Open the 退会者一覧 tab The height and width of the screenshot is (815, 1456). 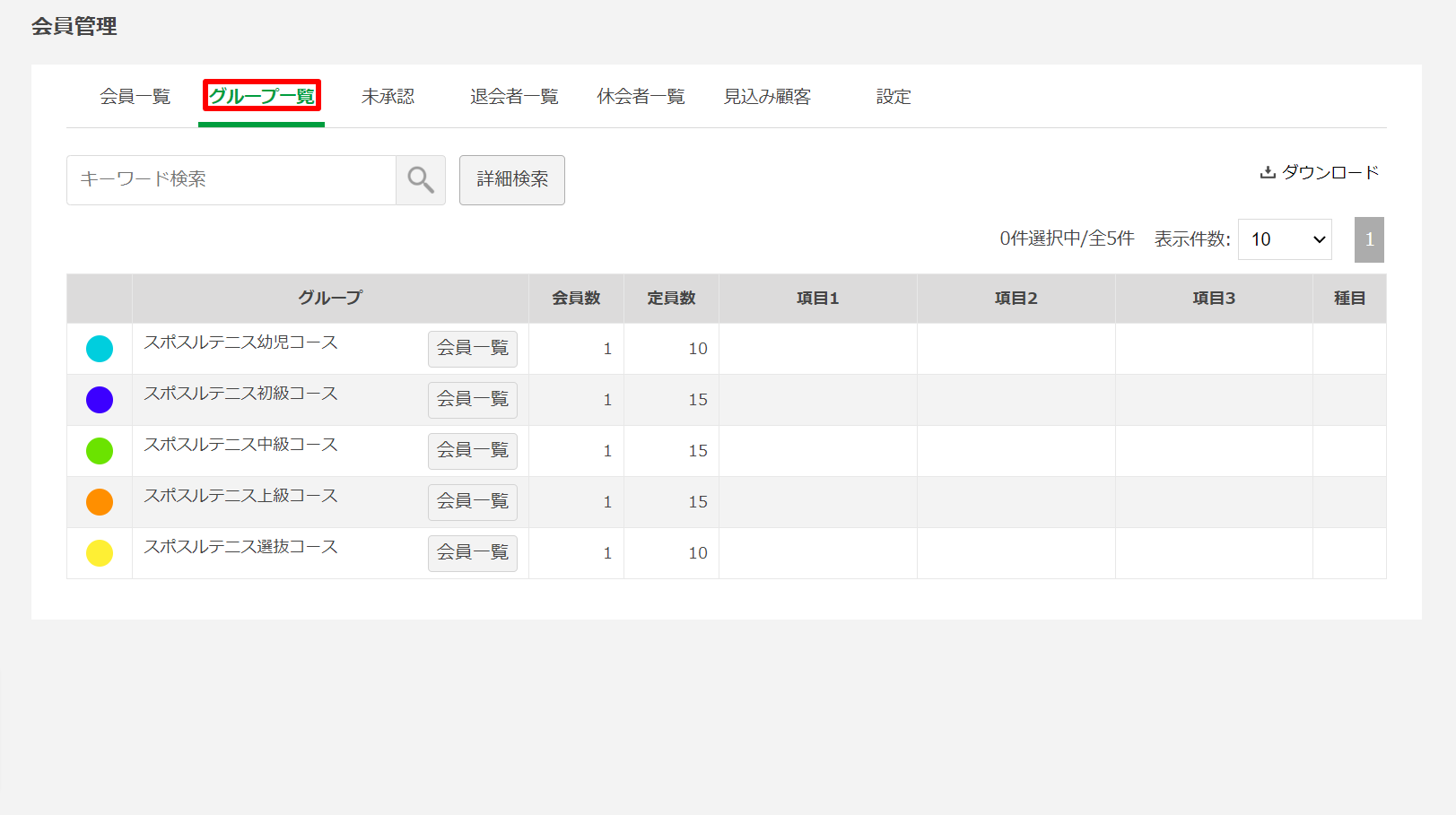pyautogui.click(x=515, y=96)
